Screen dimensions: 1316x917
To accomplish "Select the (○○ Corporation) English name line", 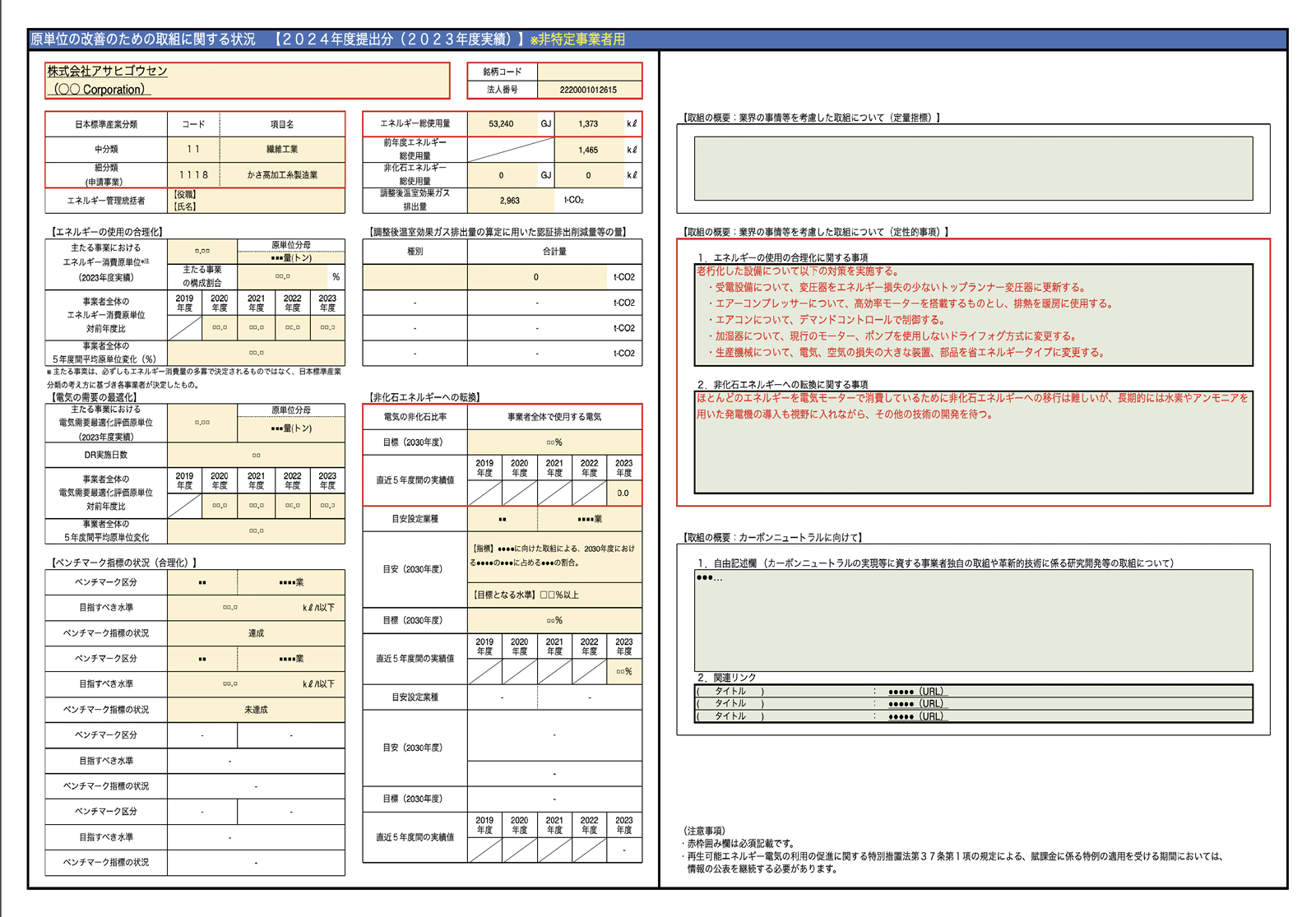I will coord(99,89).
